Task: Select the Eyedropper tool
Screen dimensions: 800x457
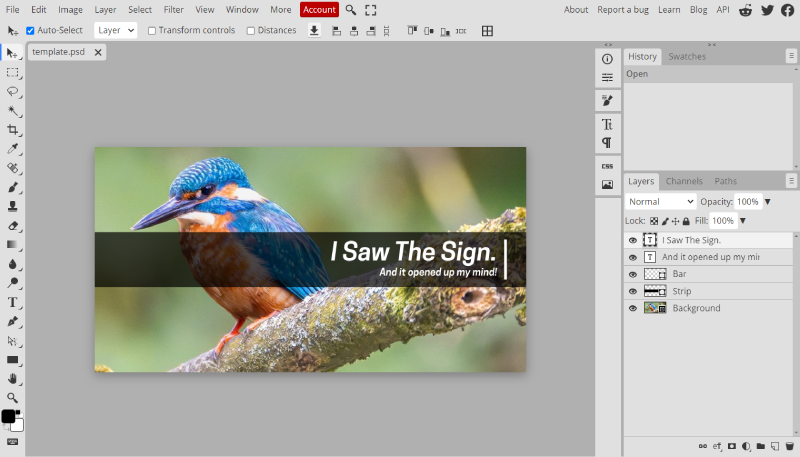Action: [12, 149]
